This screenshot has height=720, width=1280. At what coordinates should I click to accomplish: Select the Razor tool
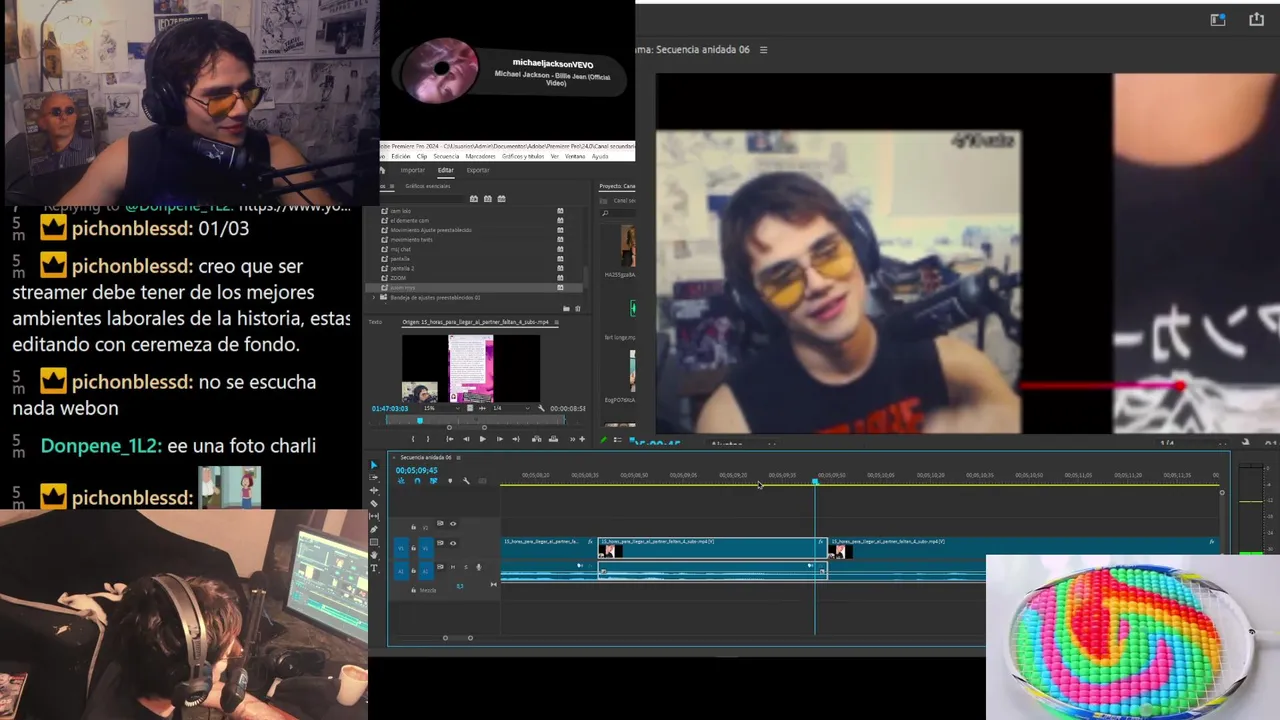tap(374, 503)
